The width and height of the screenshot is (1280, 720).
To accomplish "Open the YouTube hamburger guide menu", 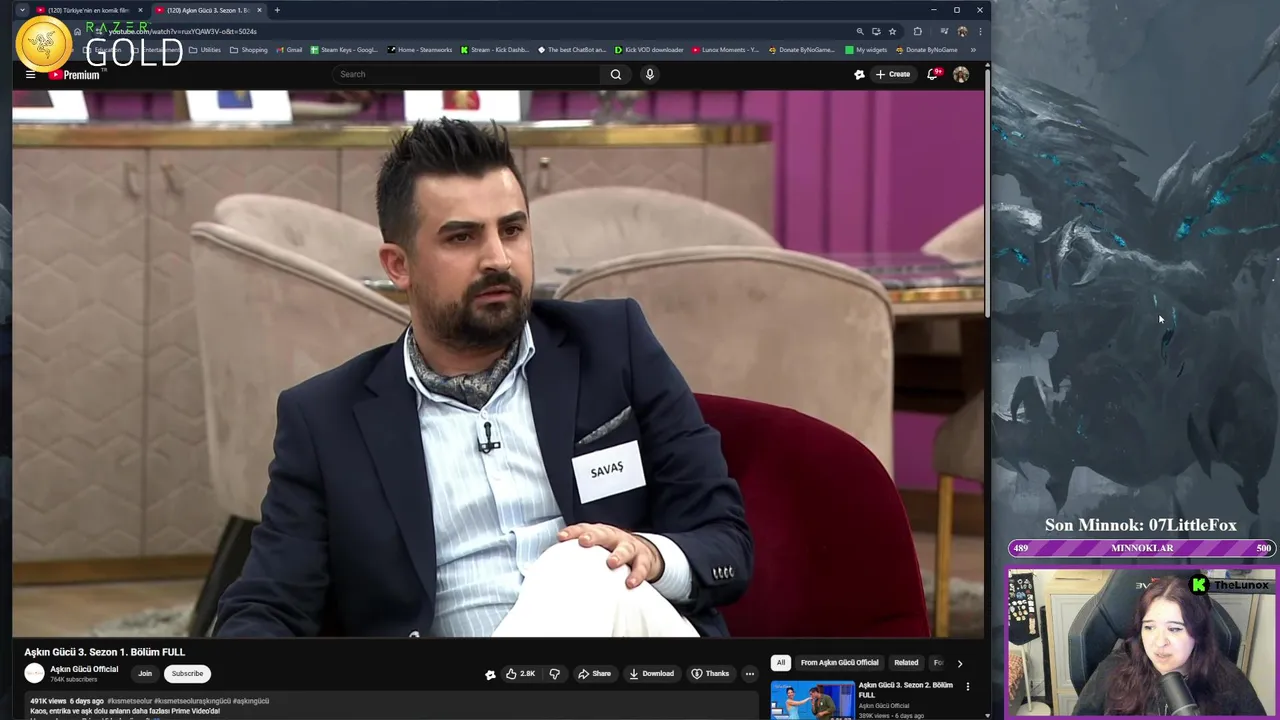I will tap(30, 74).
